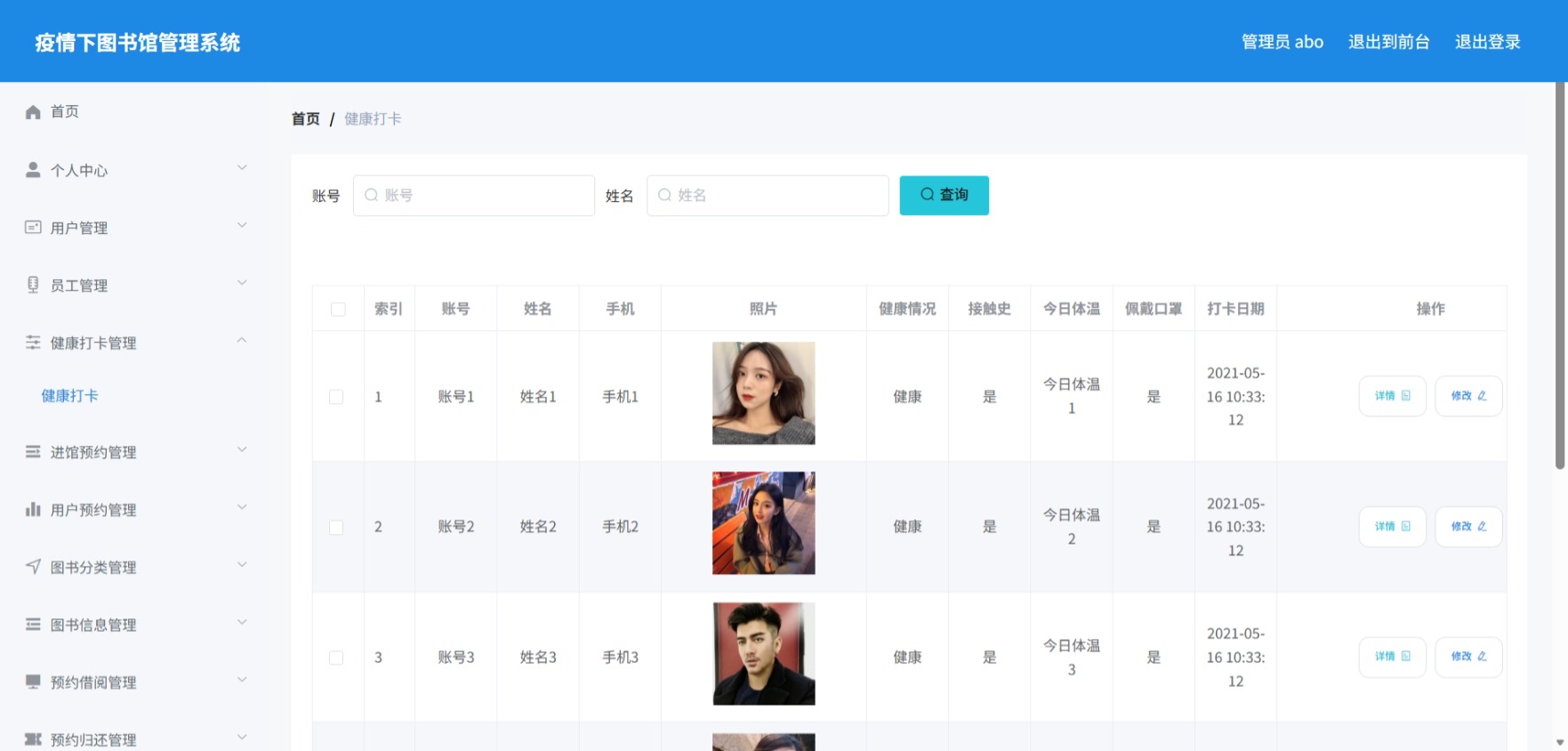The image size is (1568, 751).
Task: Select the header checkbox to check all rows
Action: [338, 310]
